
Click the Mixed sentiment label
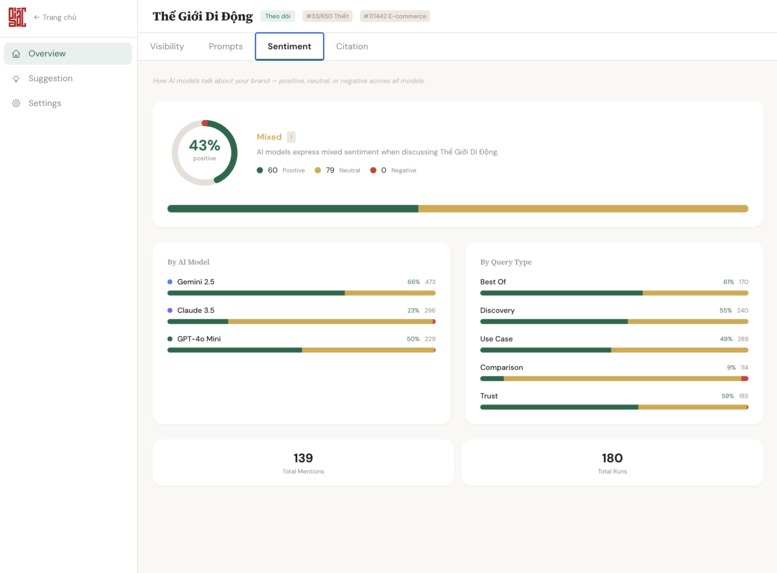click(x=269, y=137)
